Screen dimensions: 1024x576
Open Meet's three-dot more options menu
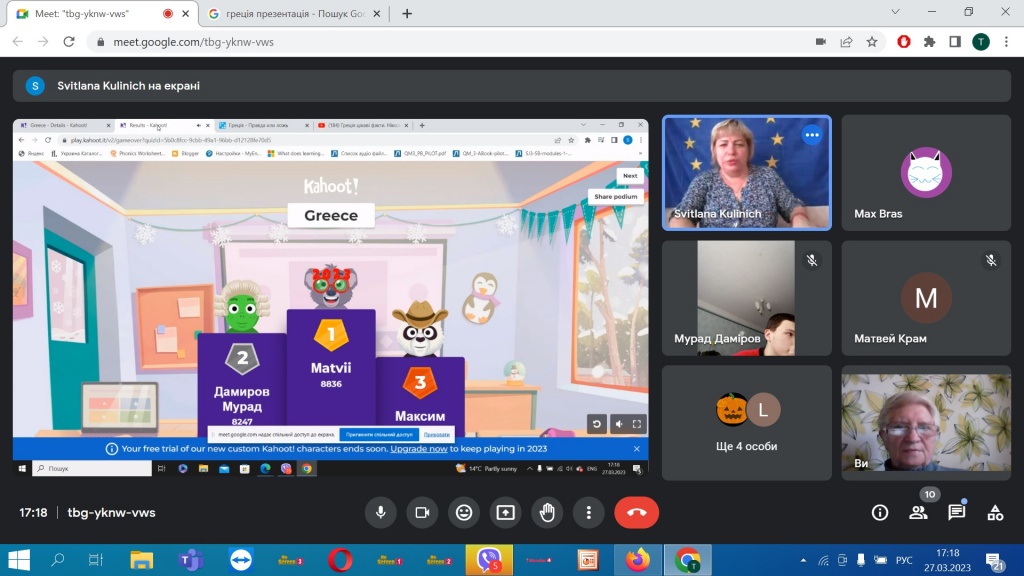(x=589, y=512)
